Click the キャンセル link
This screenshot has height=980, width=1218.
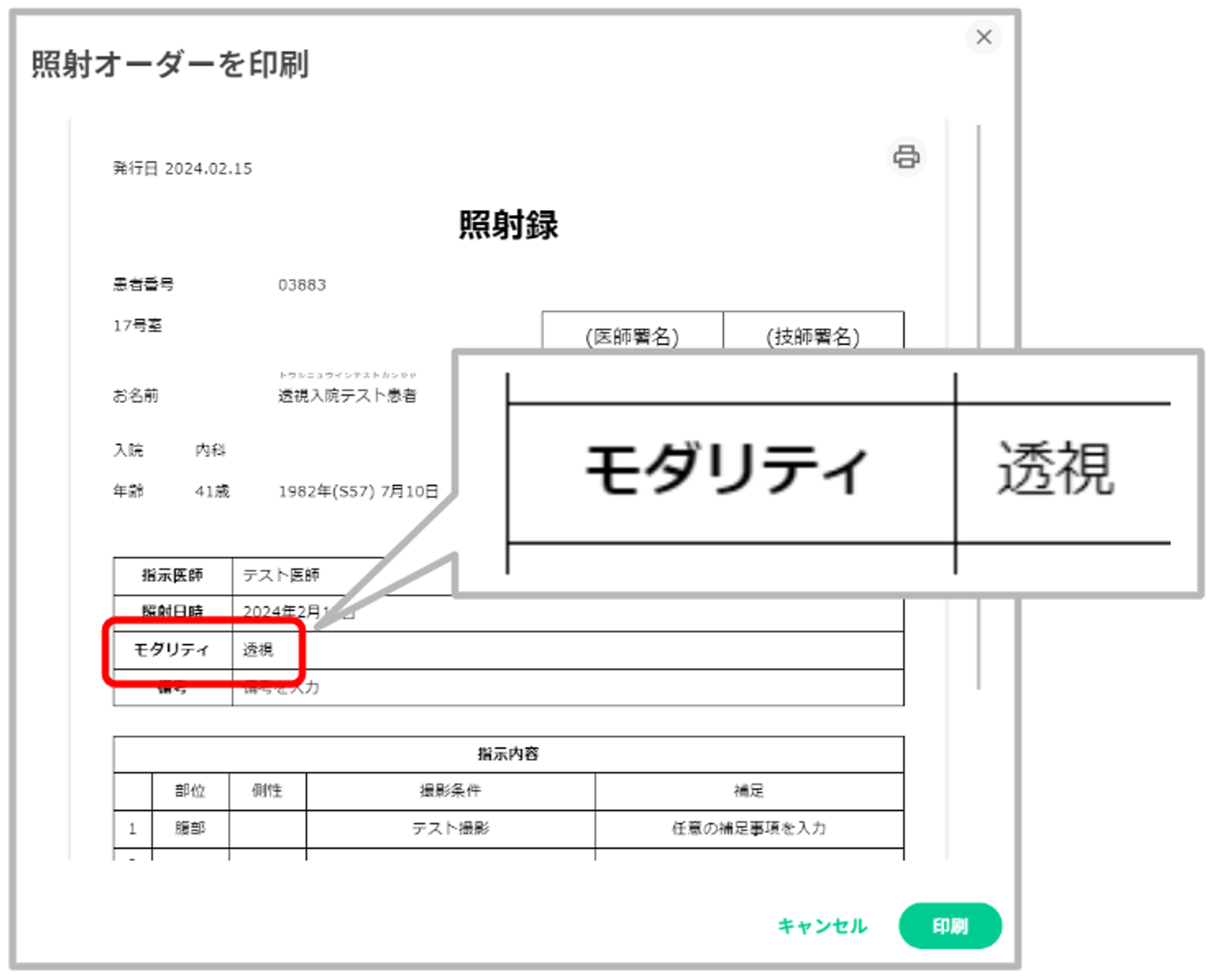[822, 926]
